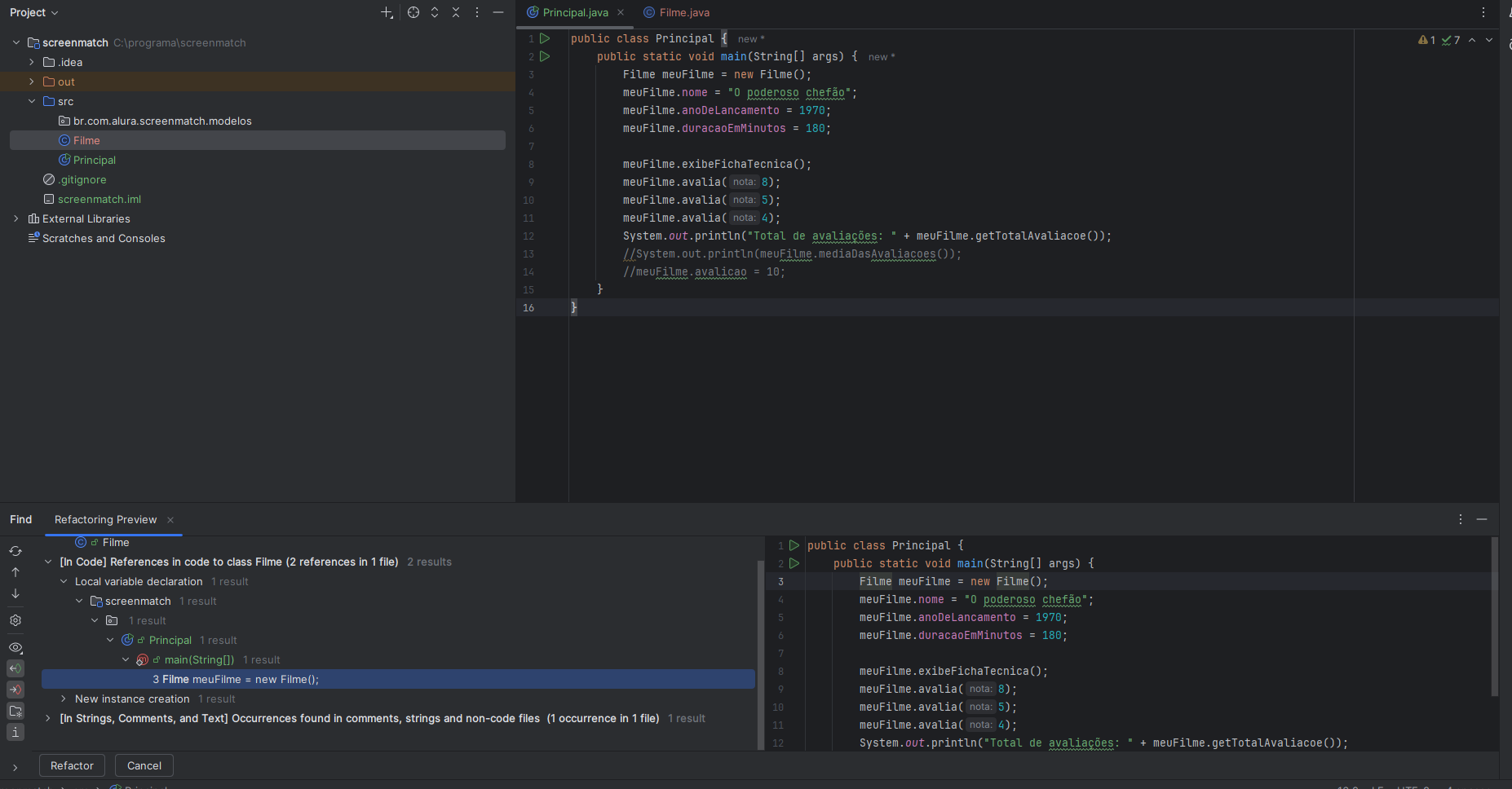Go to previous highlighted problem arrow

1472,40
